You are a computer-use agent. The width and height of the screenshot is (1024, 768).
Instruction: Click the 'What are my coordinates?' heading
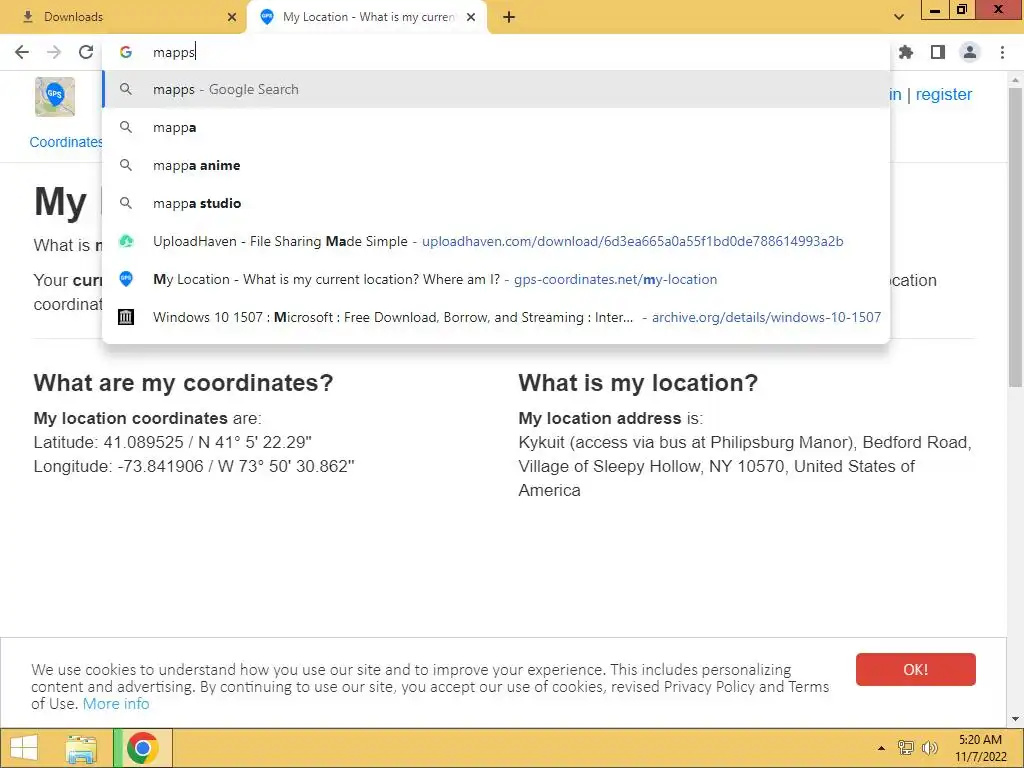184,383
